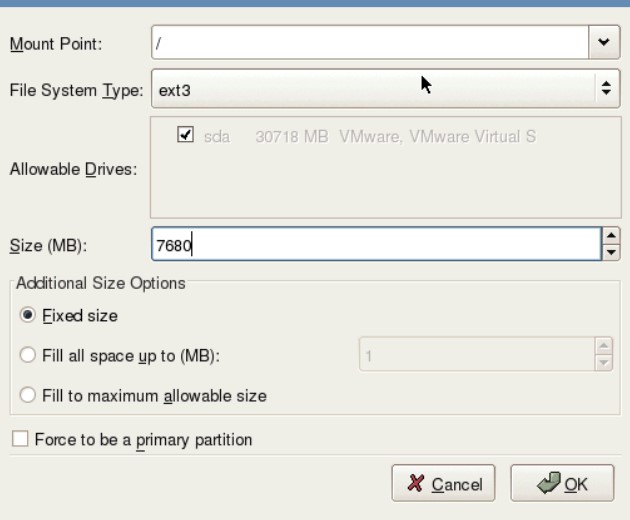Click the Allowable Drives label
The width and height of the screenshot is (630, 520).
click(74, 169)
